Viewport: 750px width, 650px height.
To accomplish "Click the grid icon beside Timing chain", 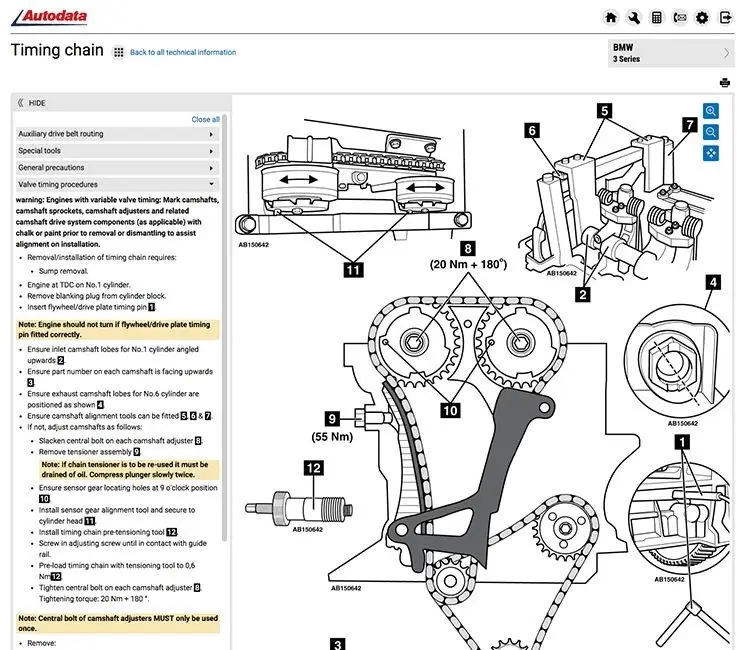I will (119, 52).
